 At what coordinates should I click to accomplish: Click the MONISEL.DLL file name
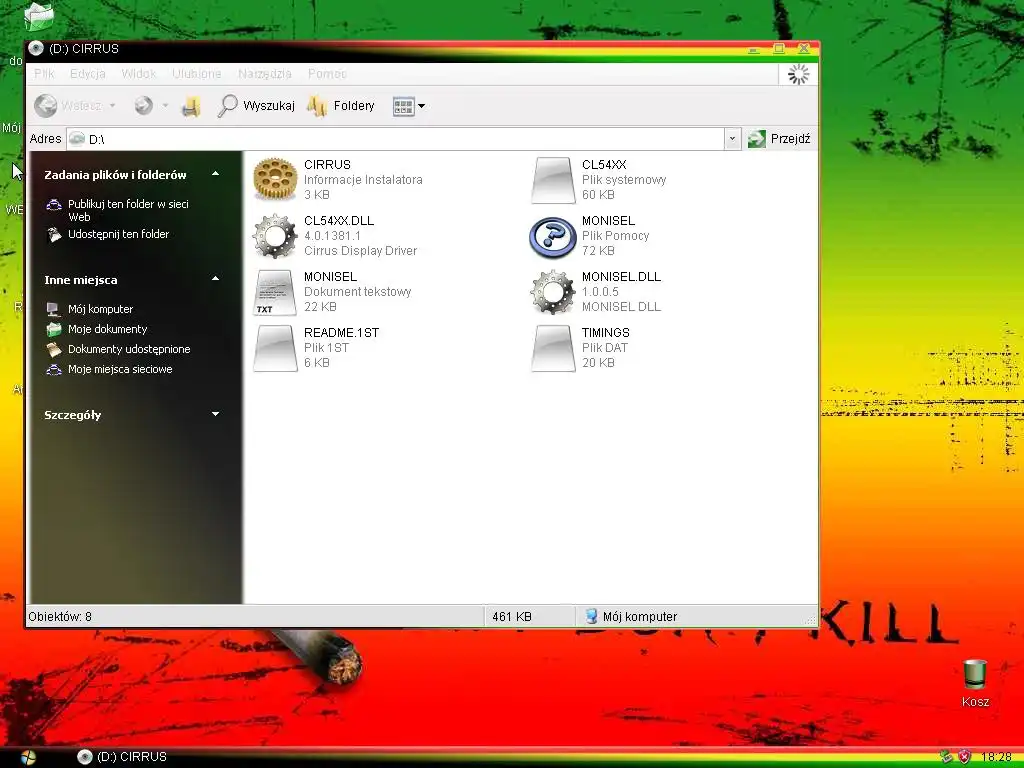pyautogui.click(x=621, y=276)
